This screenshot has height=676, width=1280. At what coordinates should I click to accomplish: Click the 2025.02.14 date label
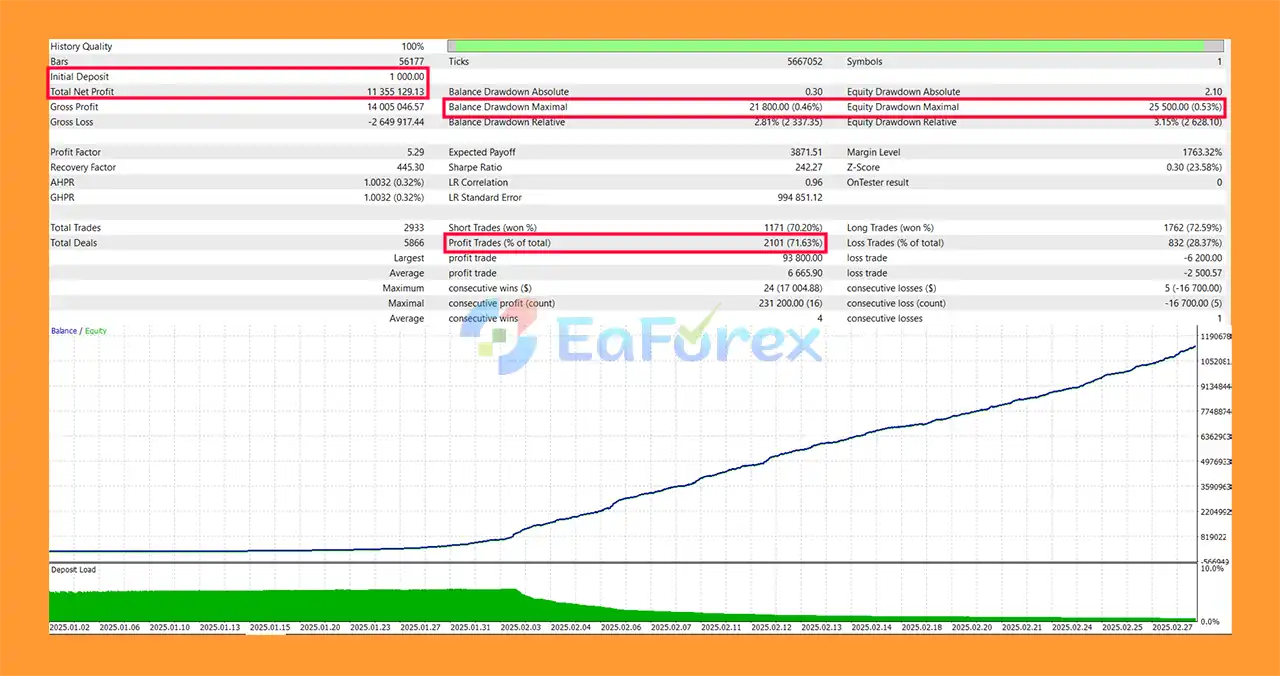pyautogui.click(x=873, y=627)
